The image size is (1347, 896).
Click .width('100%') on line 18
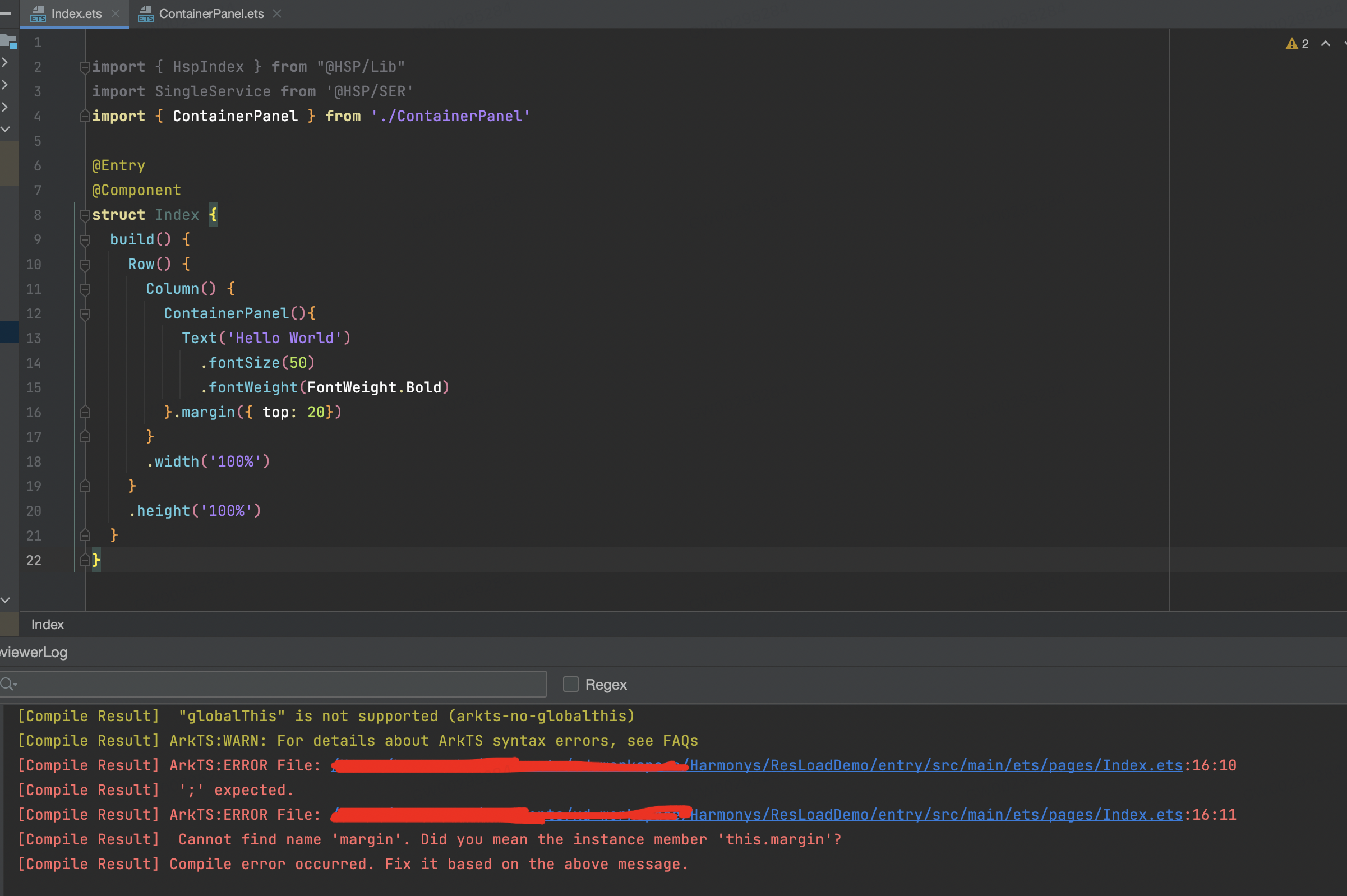pos(208,461)
